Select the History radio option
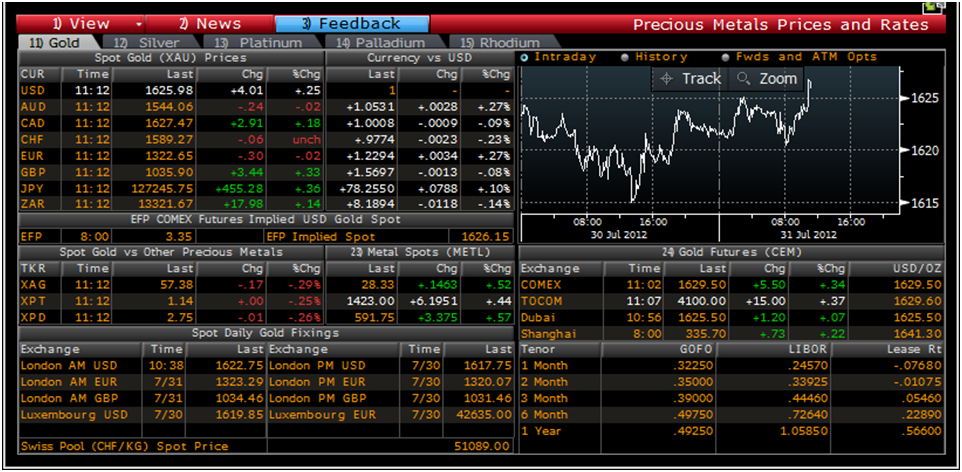The width and height of the screenshot is (962, 472). tap(626, 58)
